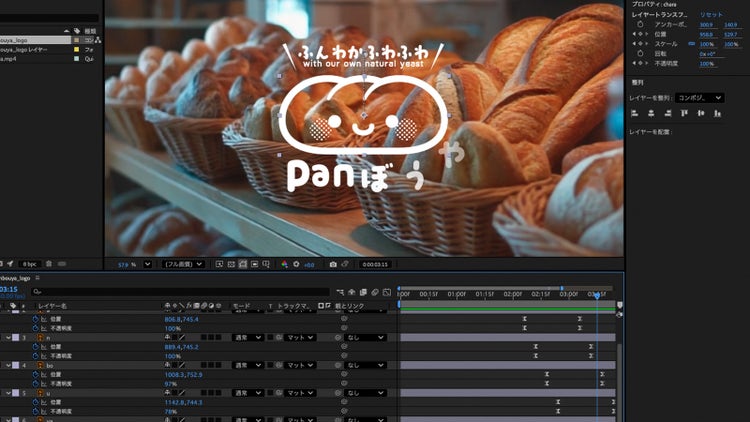
Task: Click position X value in Properties
Action: tap(706, 34)
